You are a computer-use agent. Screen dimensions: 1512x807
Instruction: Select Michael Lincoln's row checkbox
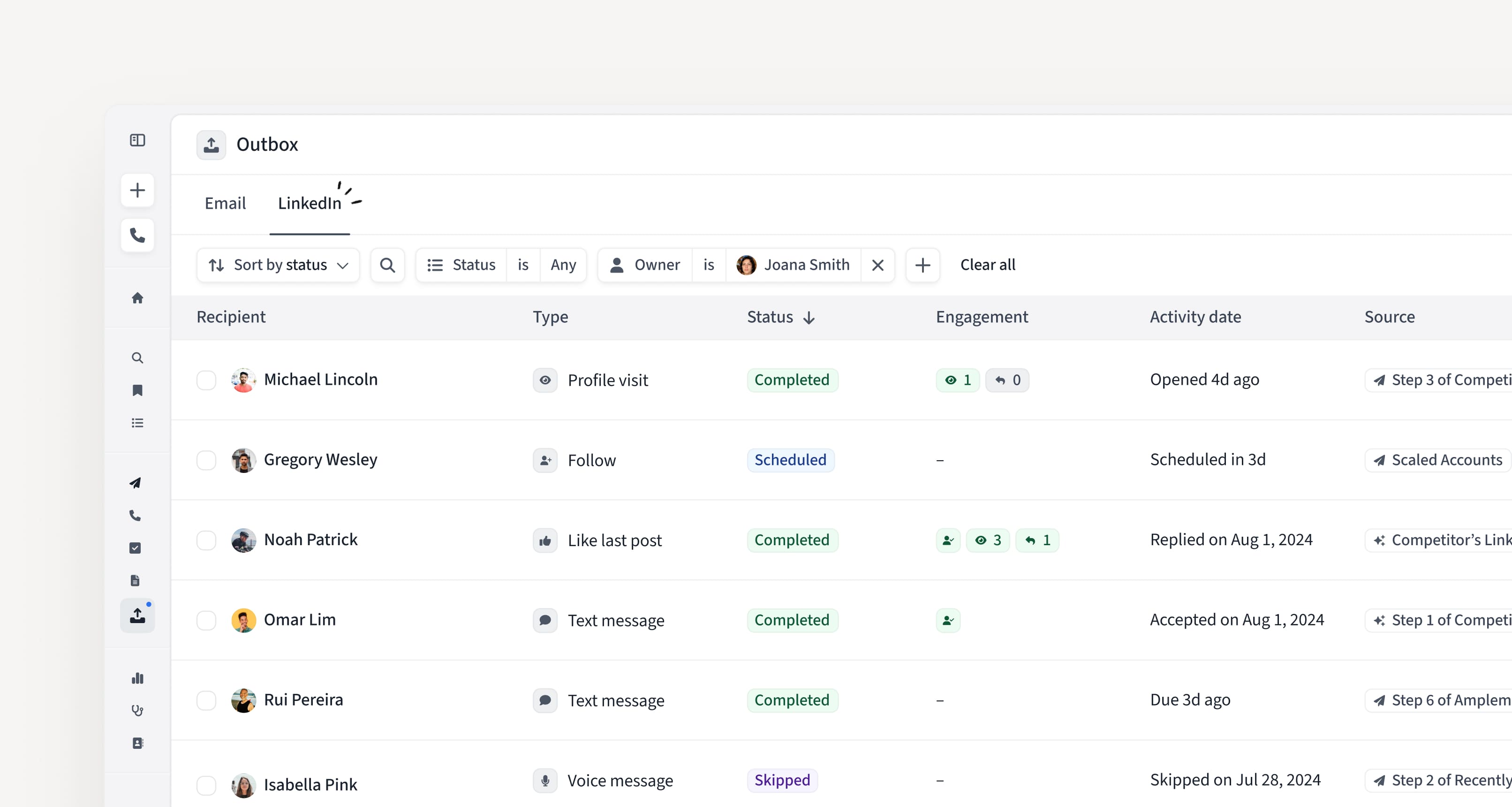click(x=206, y=380)
